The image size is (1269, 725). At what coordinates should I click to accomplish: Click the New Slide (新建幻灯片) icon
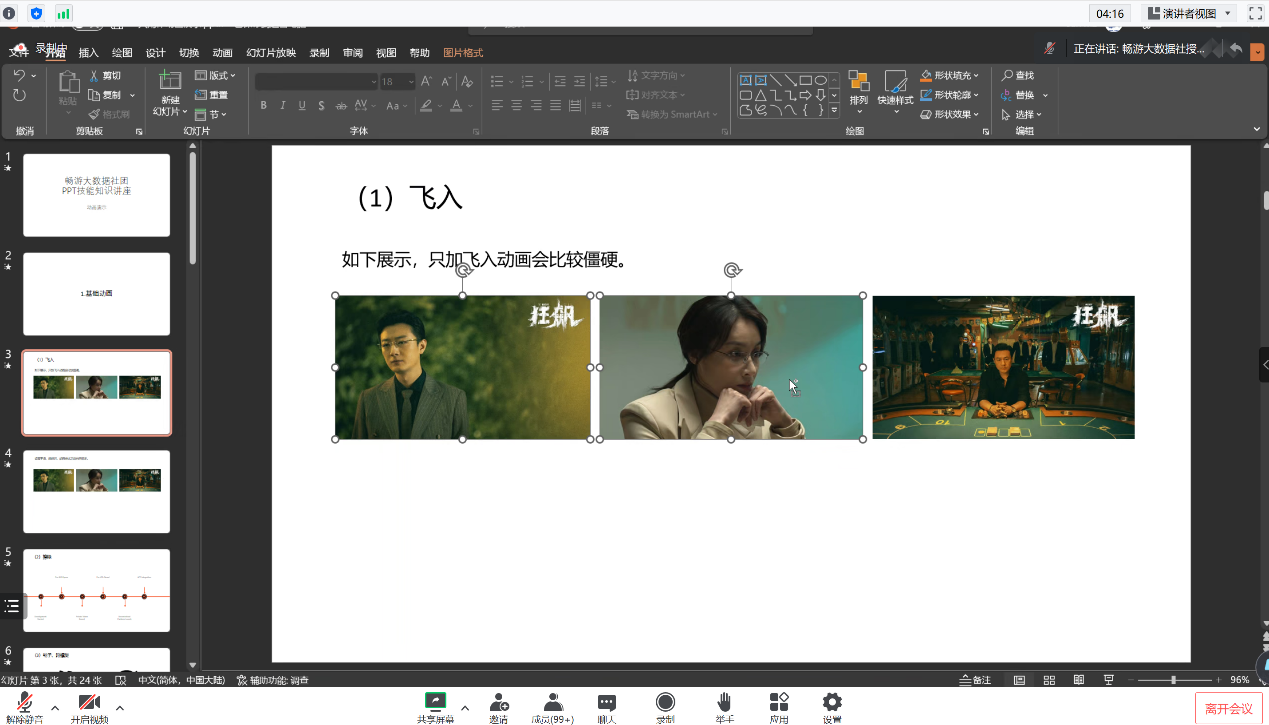coord(169,82)
